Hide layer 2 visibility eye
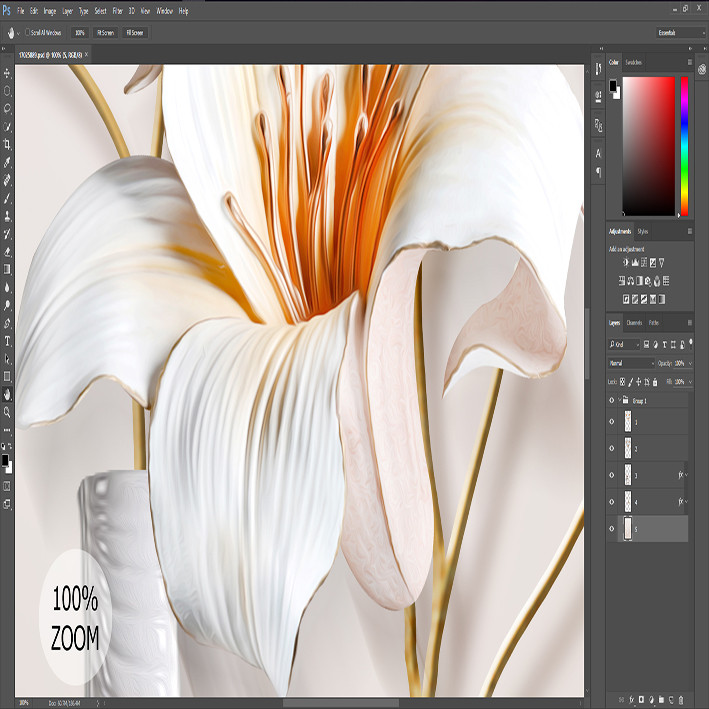Image resolution: width=709 pixels, height=709 pixels. pos(612,448)
